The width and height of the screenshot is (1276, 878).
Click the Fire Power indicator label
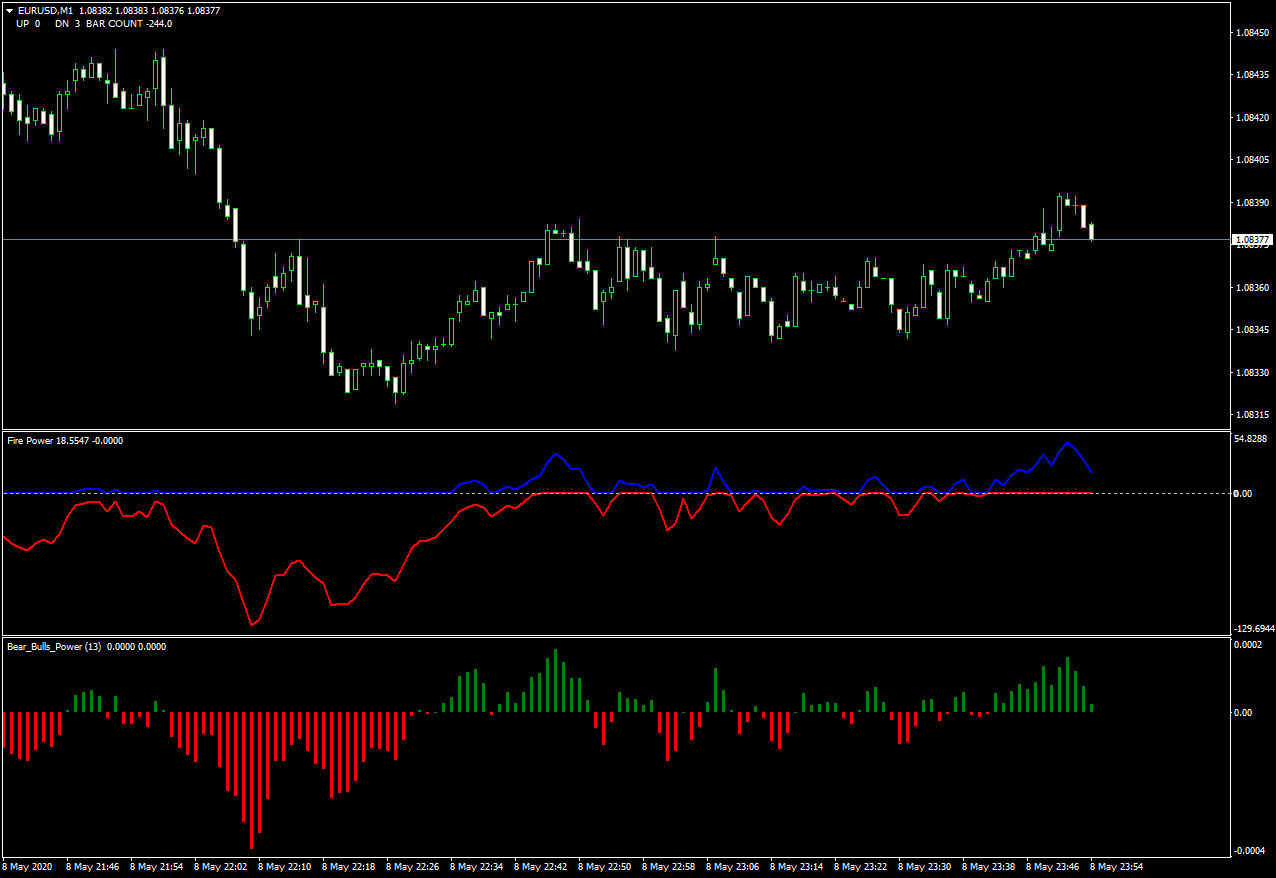click(x=32, y=440)
